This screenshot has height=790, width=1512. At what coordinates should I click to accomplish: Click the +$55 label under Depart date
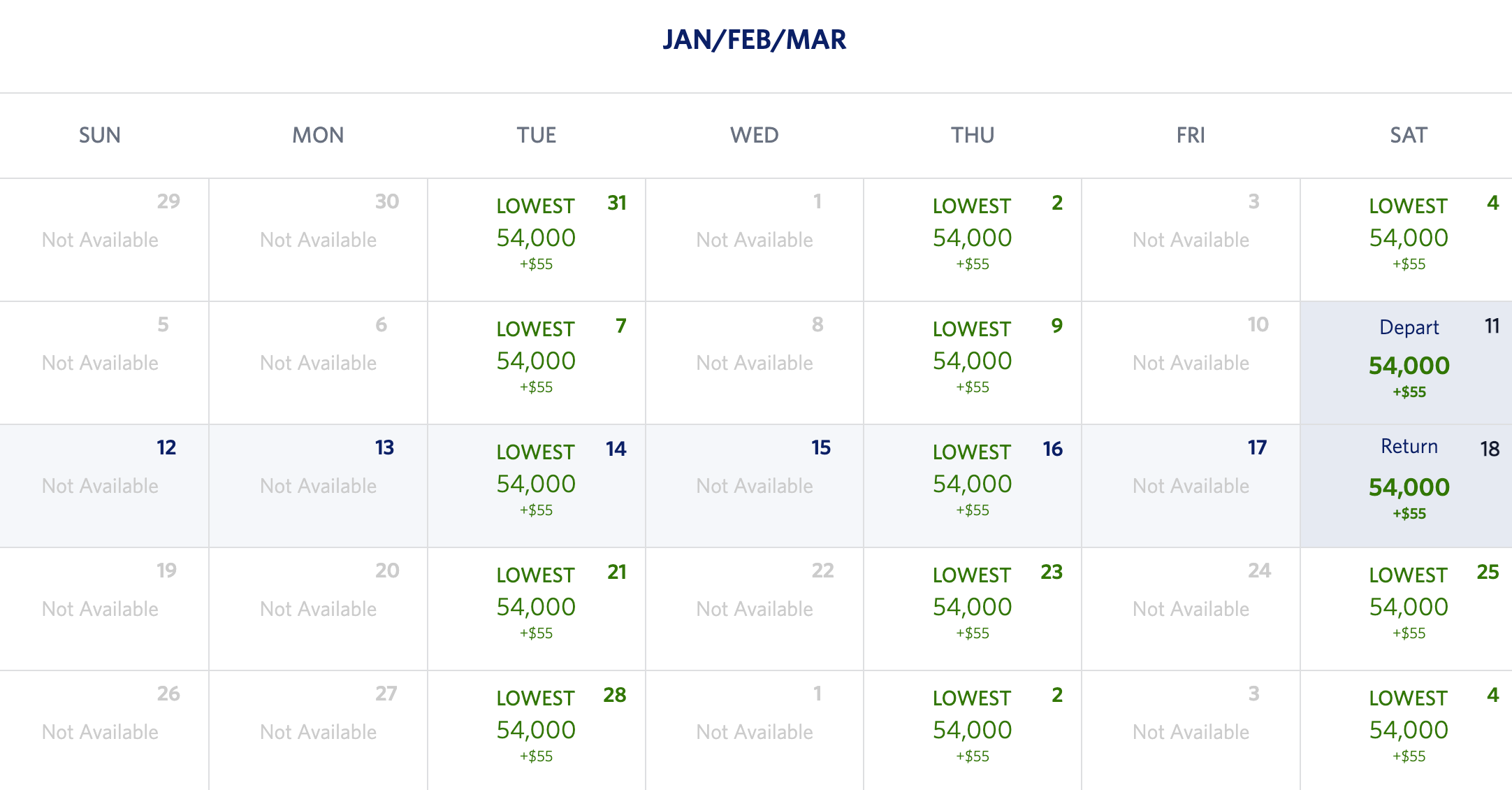[x=1408, y=393]
